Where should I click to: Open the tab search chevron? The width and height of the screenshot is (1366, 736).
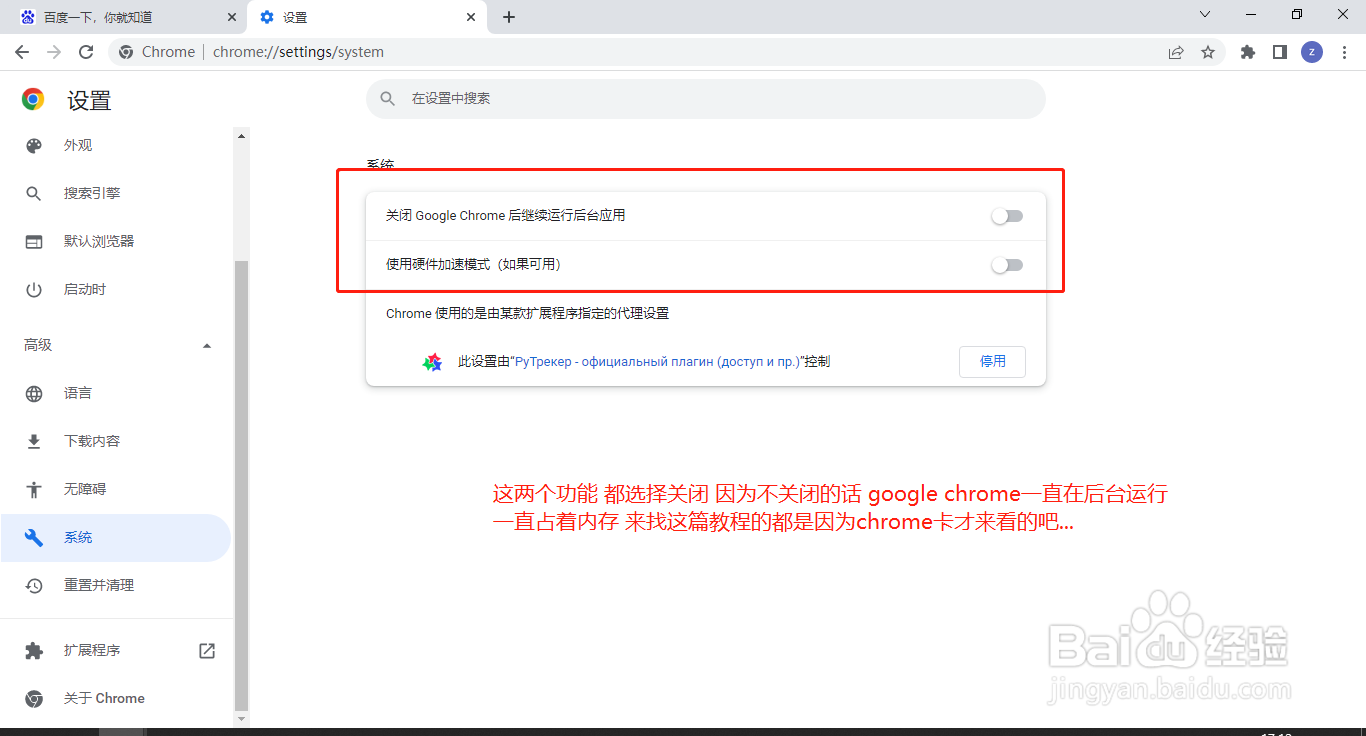pos(1205,14)
